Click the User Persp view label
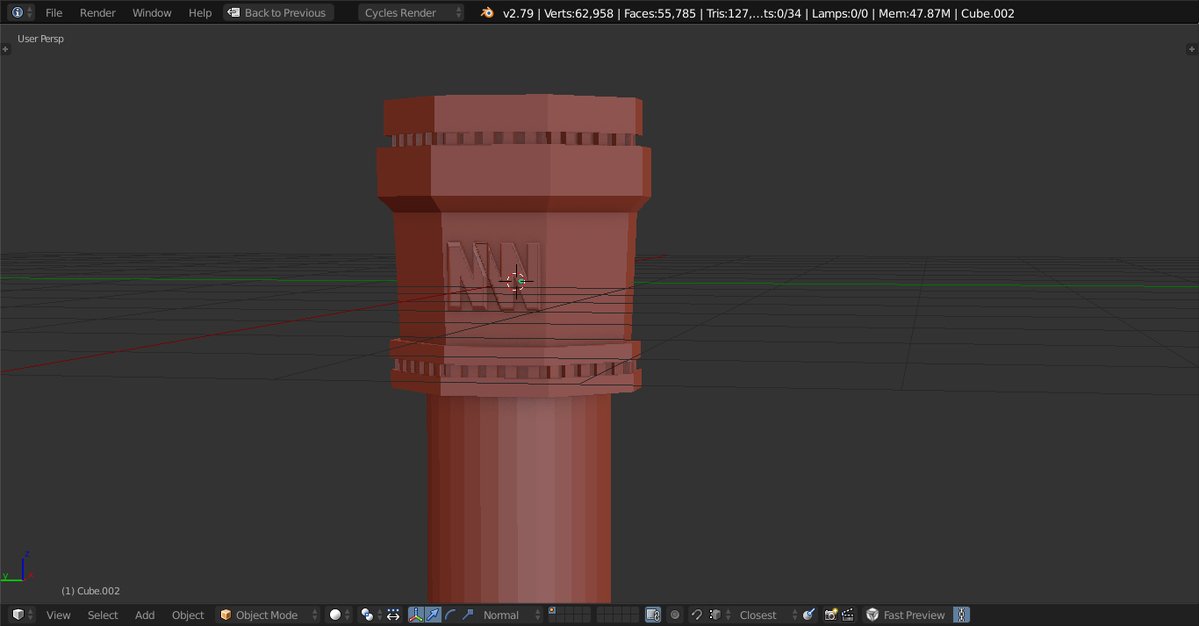Image resolution: width=1199 pixels, height=626 pixels. pos(41,38)
